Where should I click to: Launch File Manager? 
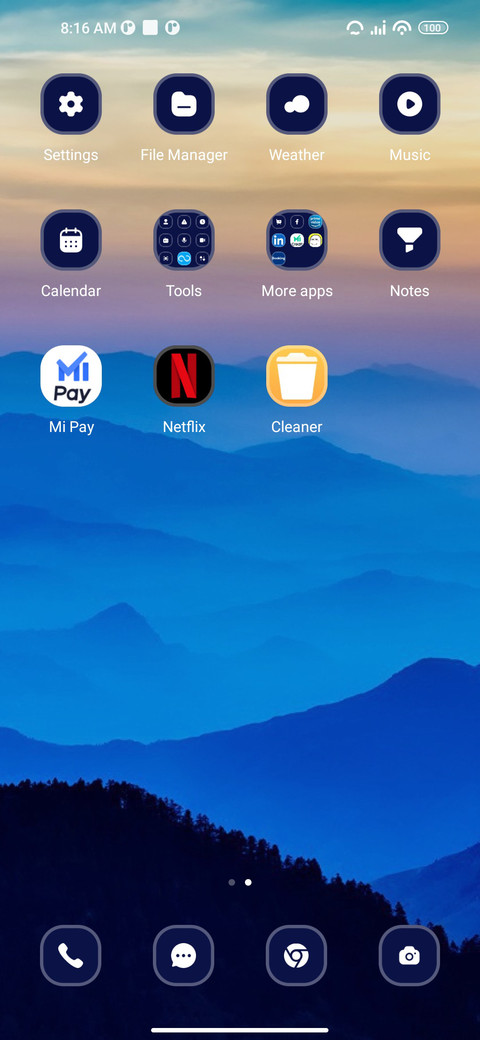184,104
